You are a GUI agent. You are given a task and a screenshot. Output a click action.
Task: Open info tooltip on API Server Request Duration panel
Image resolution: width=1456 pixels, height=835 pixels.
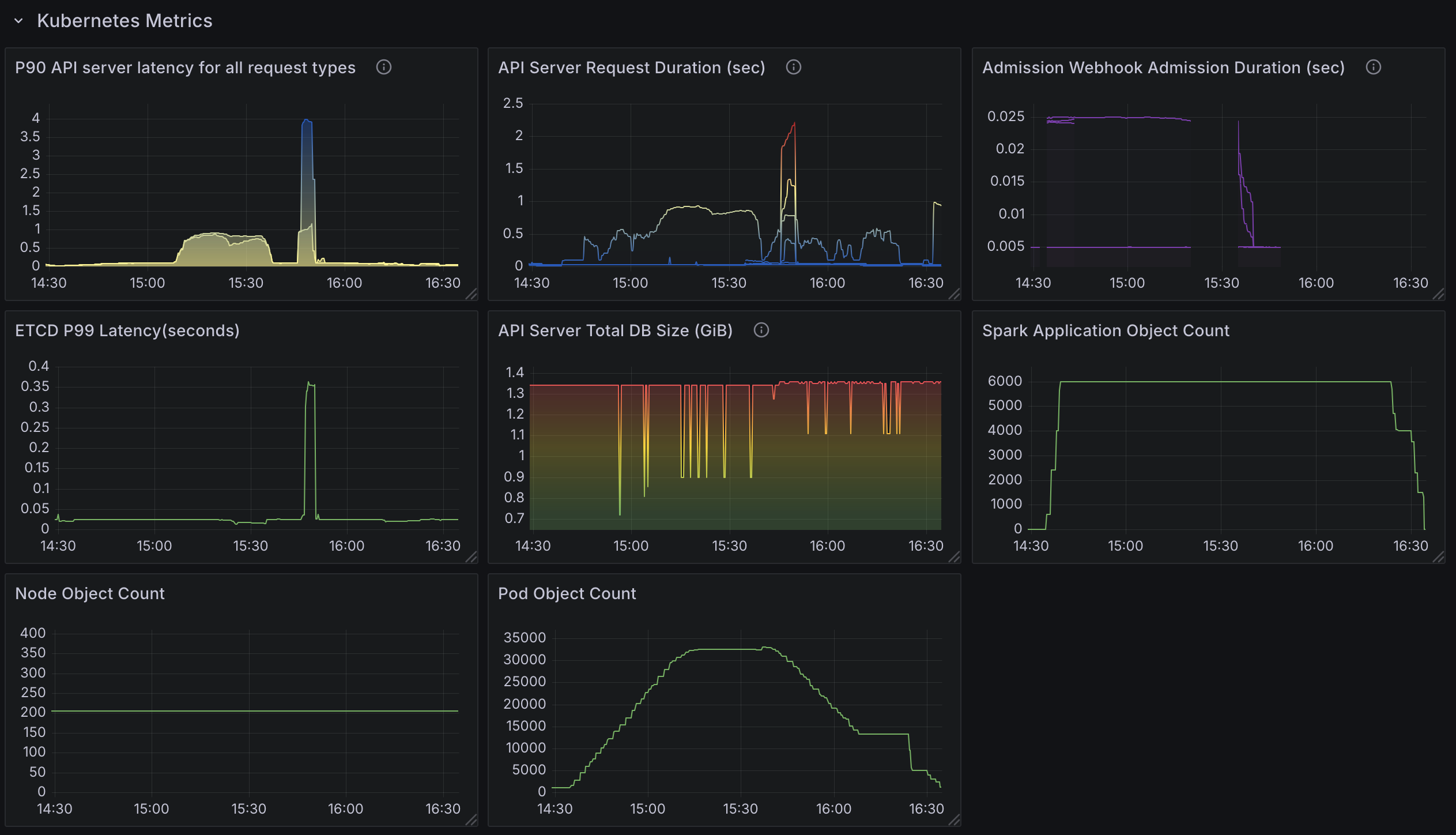pyautogui.click(x=794, y=67)
